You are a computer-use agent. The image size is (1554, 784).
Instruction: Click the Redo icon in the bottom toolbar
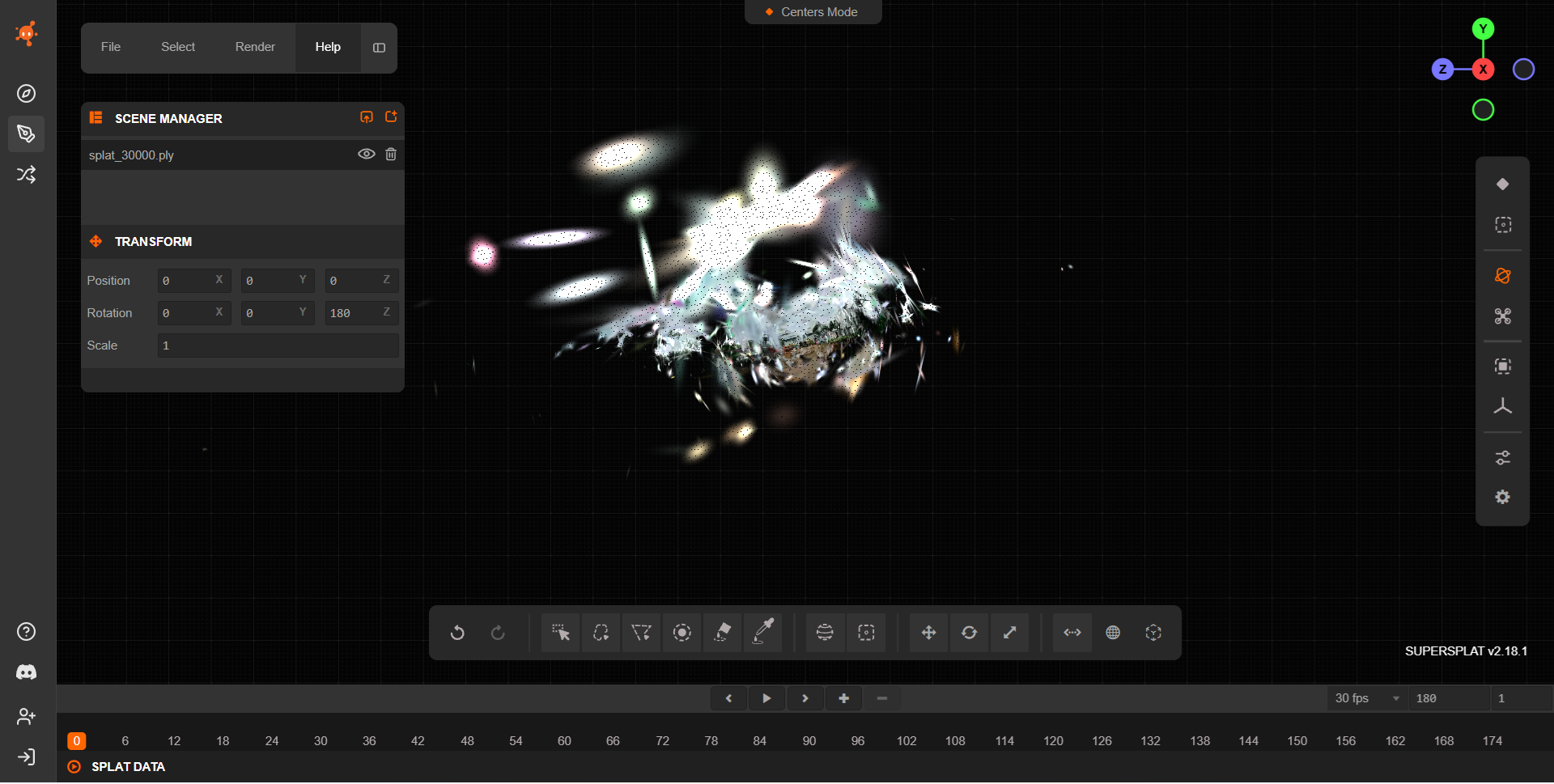tap(498, 633)
